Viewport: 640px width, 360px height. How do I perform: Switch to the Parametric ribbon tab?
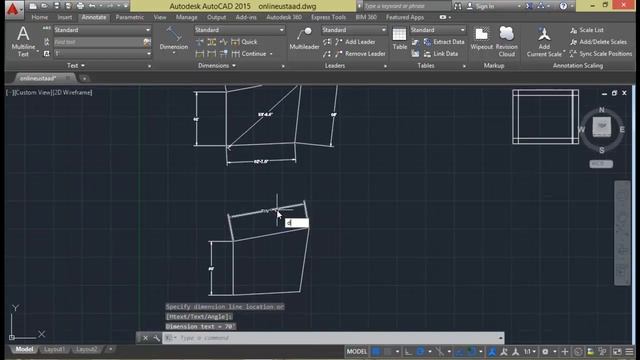pos(129,17)
